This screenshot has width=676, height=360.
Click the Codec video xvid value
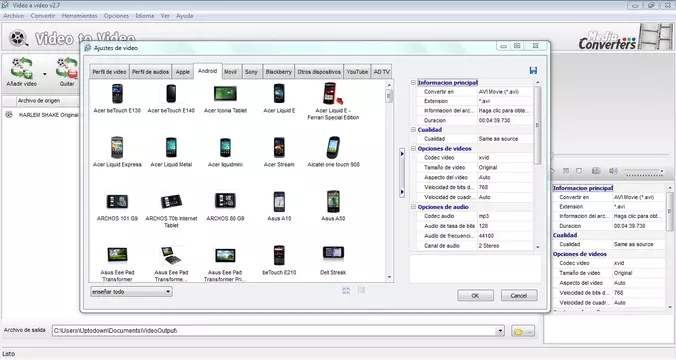[505, 158]
